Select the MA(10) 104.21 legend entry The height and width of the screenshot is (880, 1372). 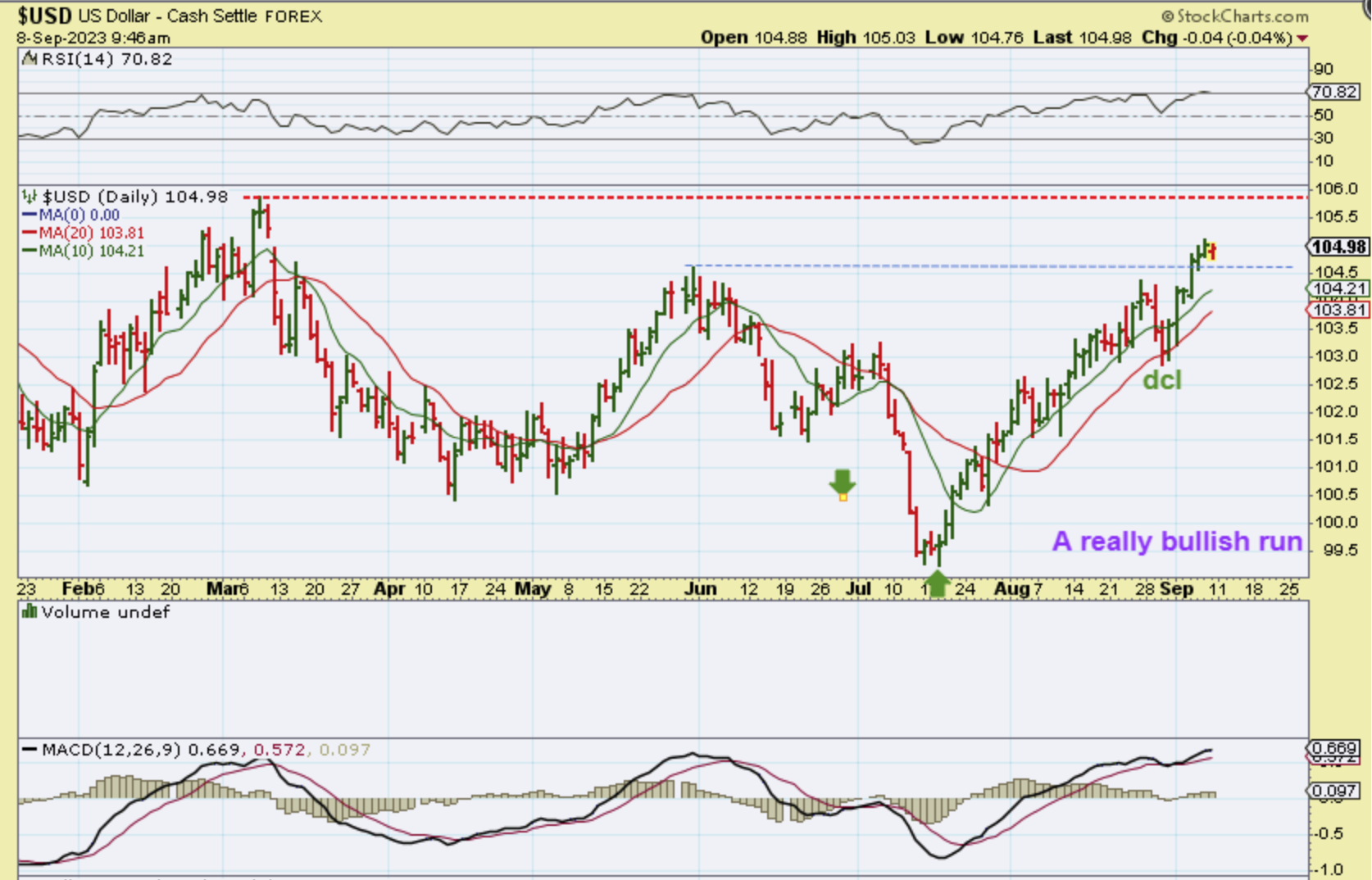pyautogui.click(x=90, y=251)
